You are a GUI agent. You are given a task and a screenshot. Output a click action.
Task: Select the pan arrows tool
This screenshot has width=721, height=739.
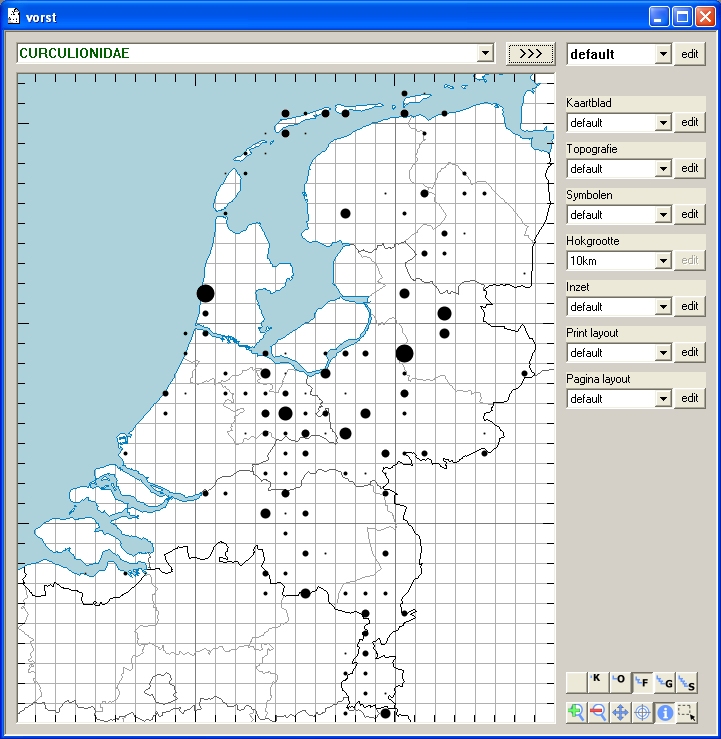coord(620,712)
